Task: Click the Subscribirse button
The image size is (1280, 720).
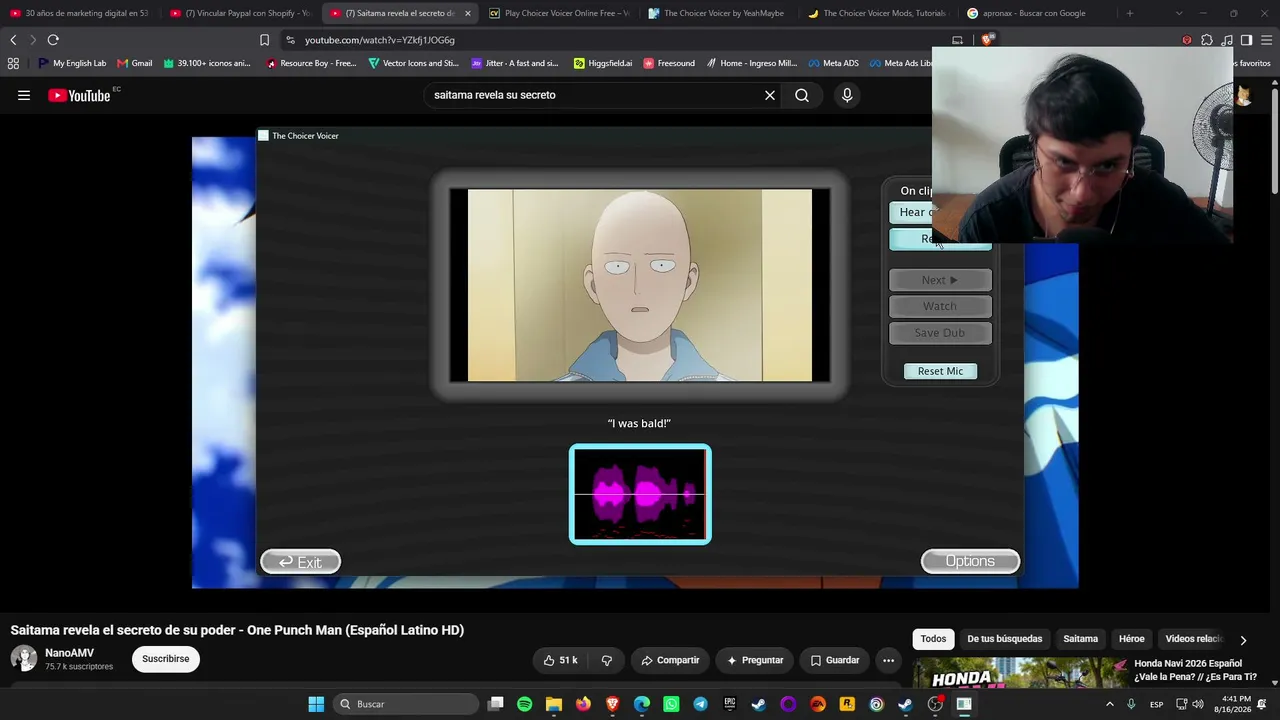Action: tap(166, 659)
